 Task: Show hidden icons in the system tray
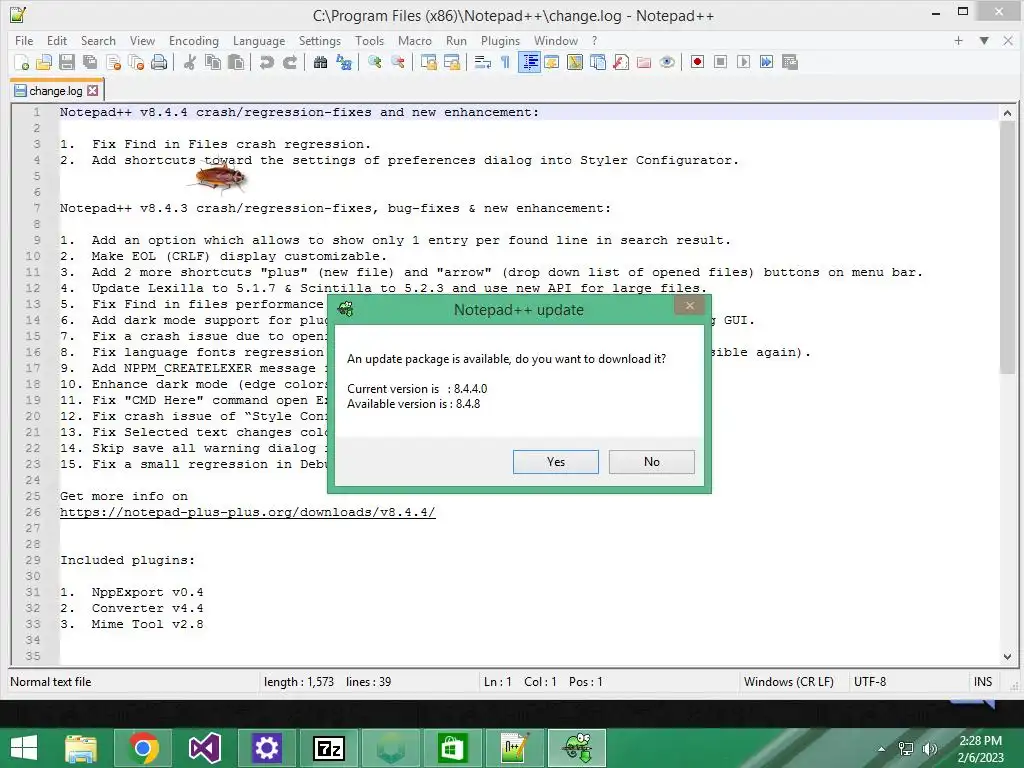pos(882,749)
